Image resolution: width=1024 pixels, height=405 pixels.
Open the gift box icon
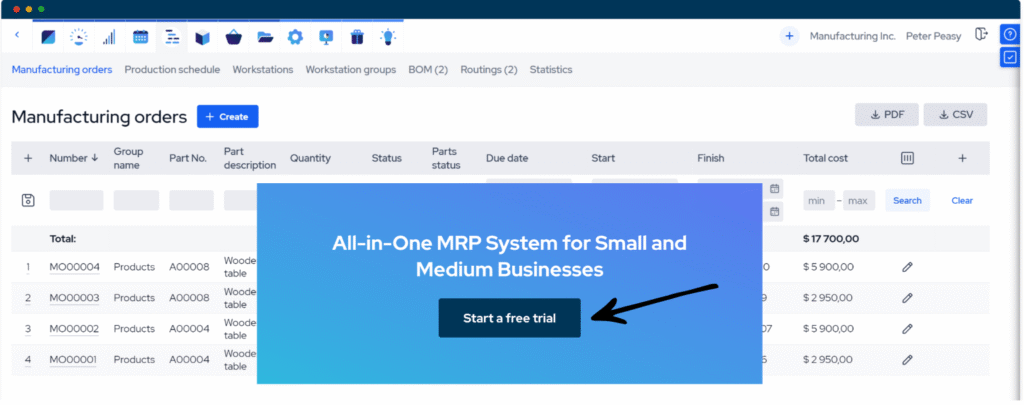click(357, 37)
